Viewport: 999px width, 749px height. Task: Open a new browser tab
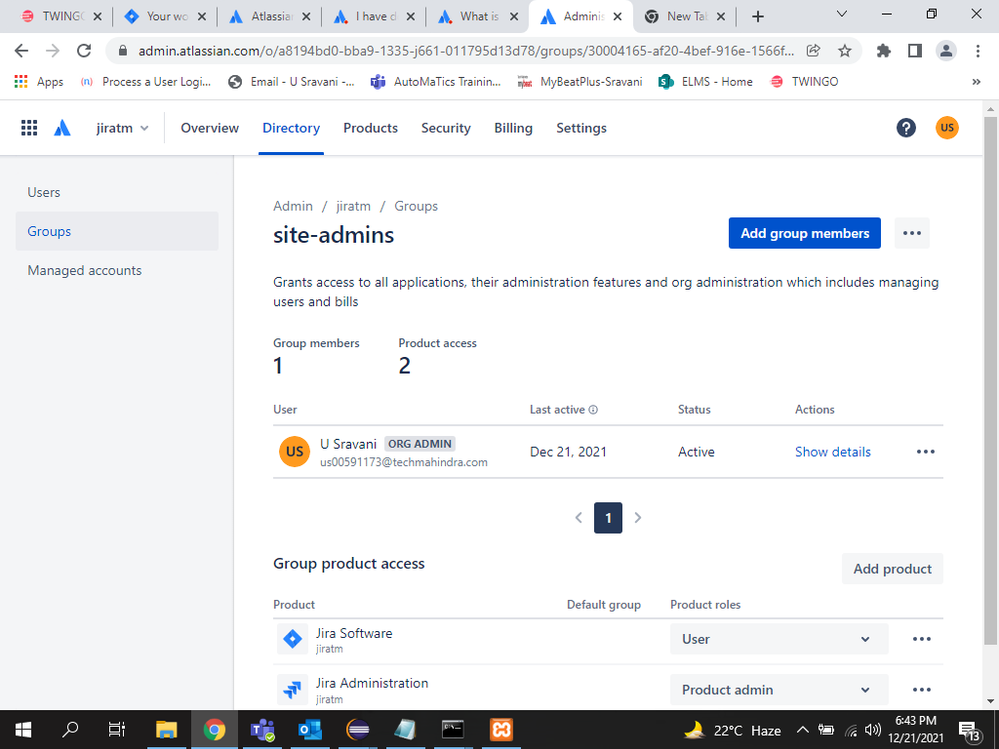click(x=758, y=17)
